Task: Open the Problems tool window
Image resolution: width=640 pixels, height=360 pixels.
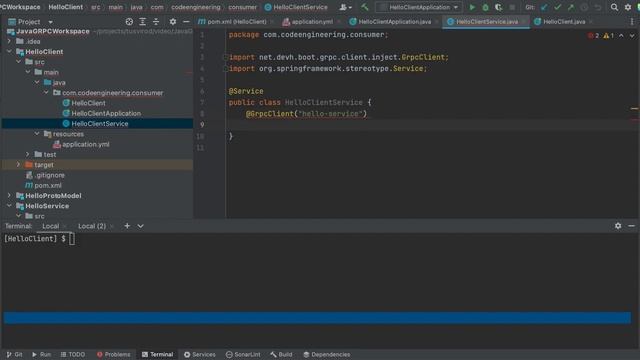Action: 113,354
